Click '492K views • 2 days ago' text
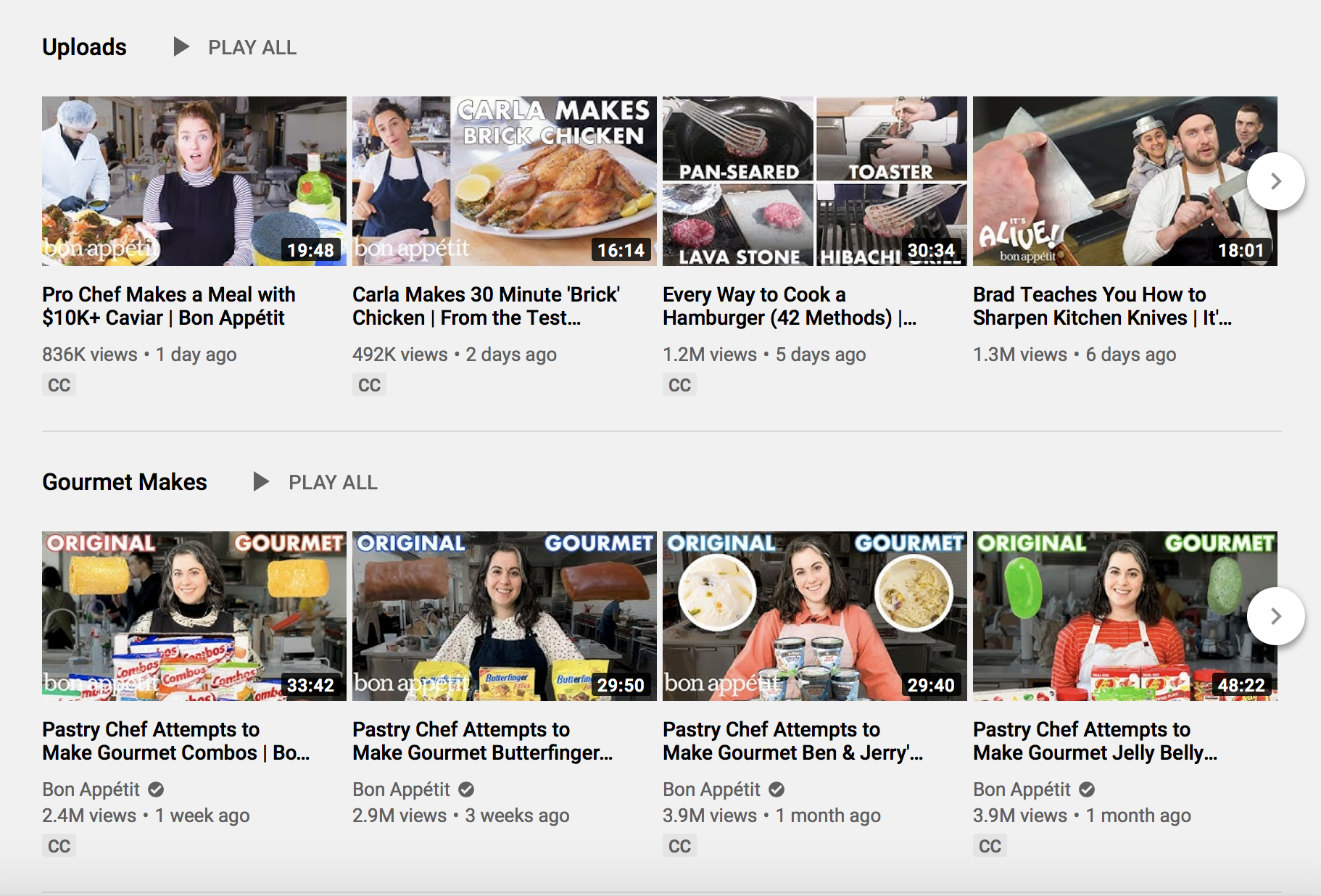1321x896 pixels. 455,354
